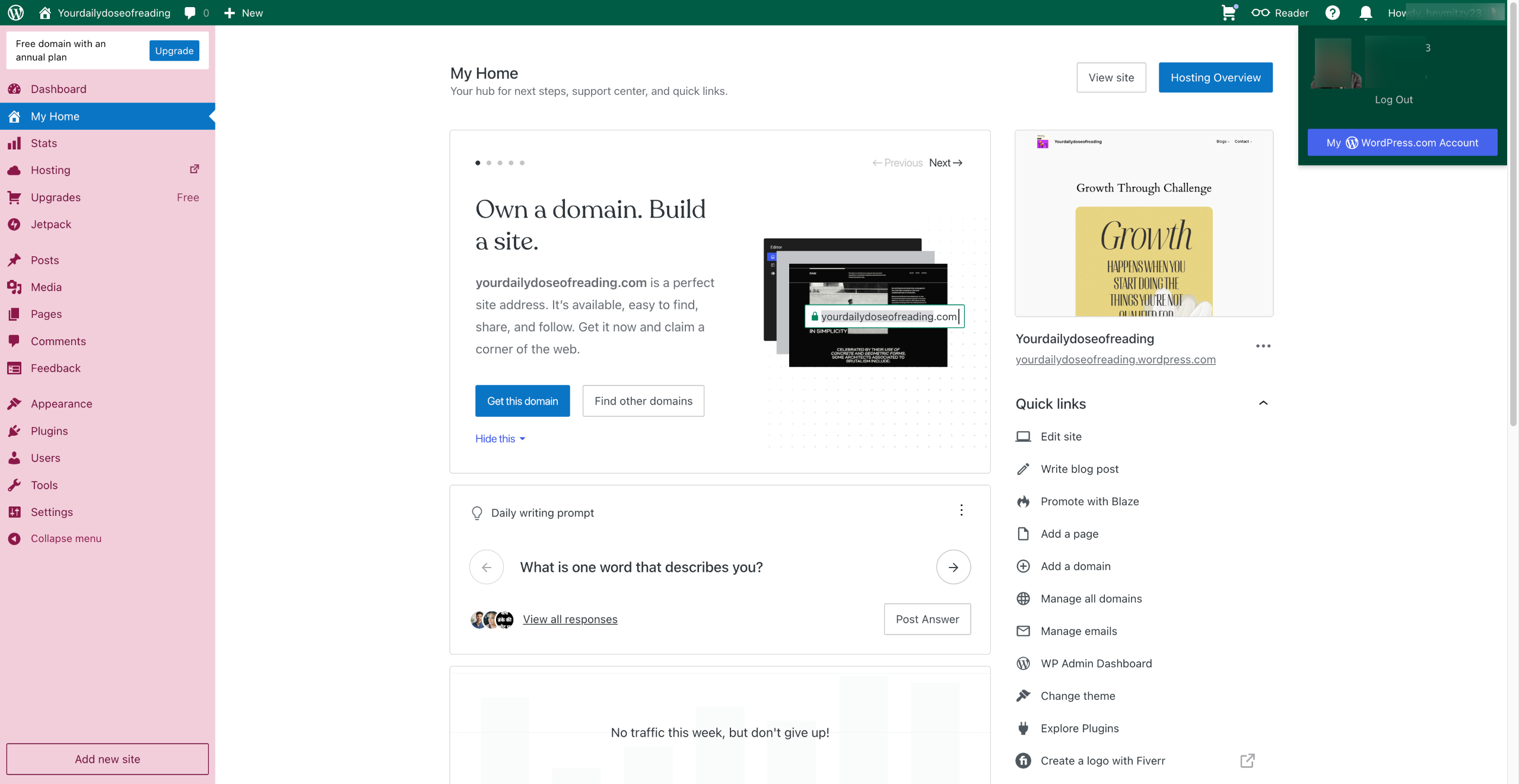Click the site preview thumbnail
This screenshot has width=1519, height=784.
(1143, 224)
